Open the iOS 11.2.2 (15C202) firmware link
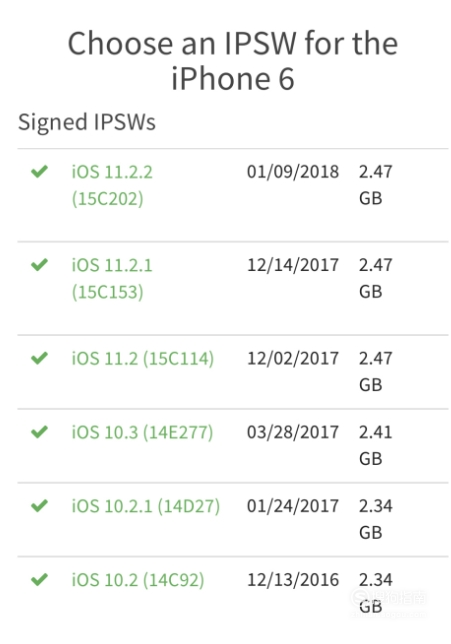 (112, 185)
